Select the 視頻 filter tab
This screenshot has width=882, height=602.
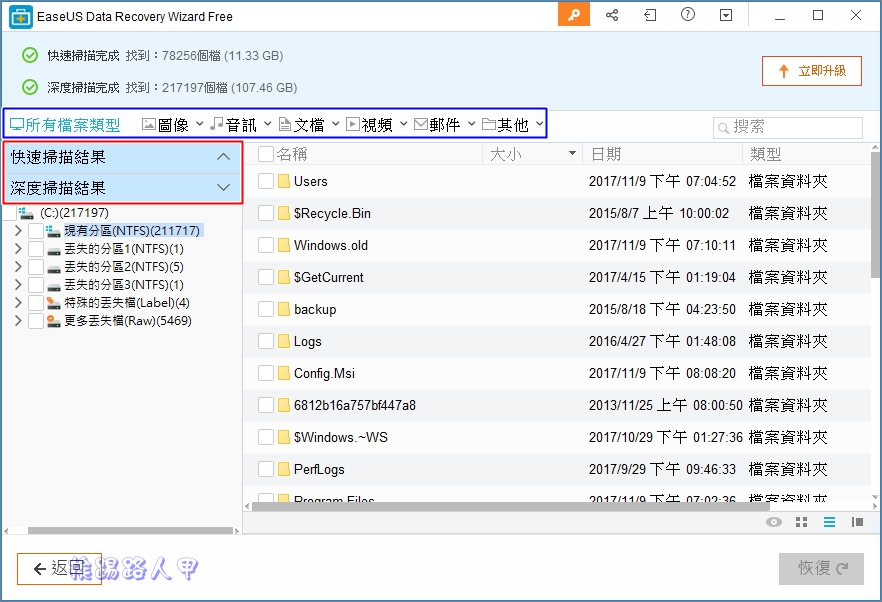[370, 124]
